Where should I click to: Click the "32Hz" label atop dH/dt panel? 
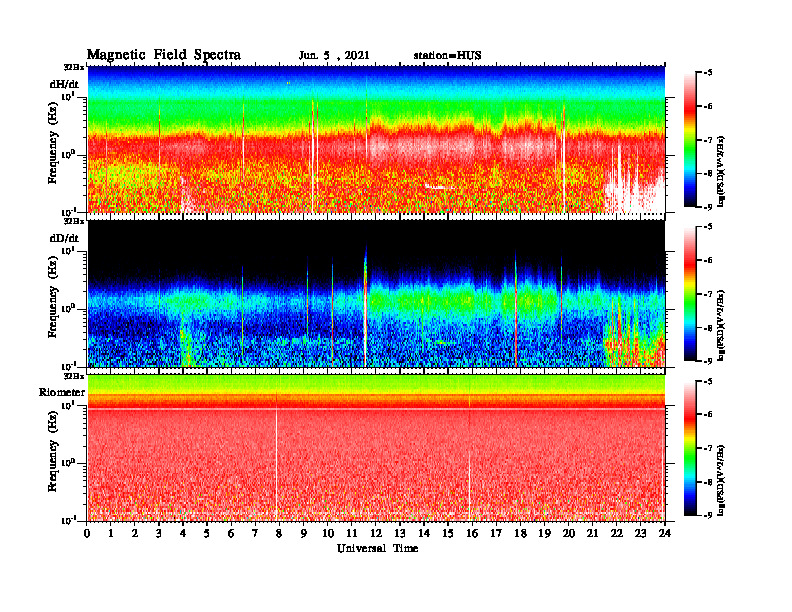(73, 67)
